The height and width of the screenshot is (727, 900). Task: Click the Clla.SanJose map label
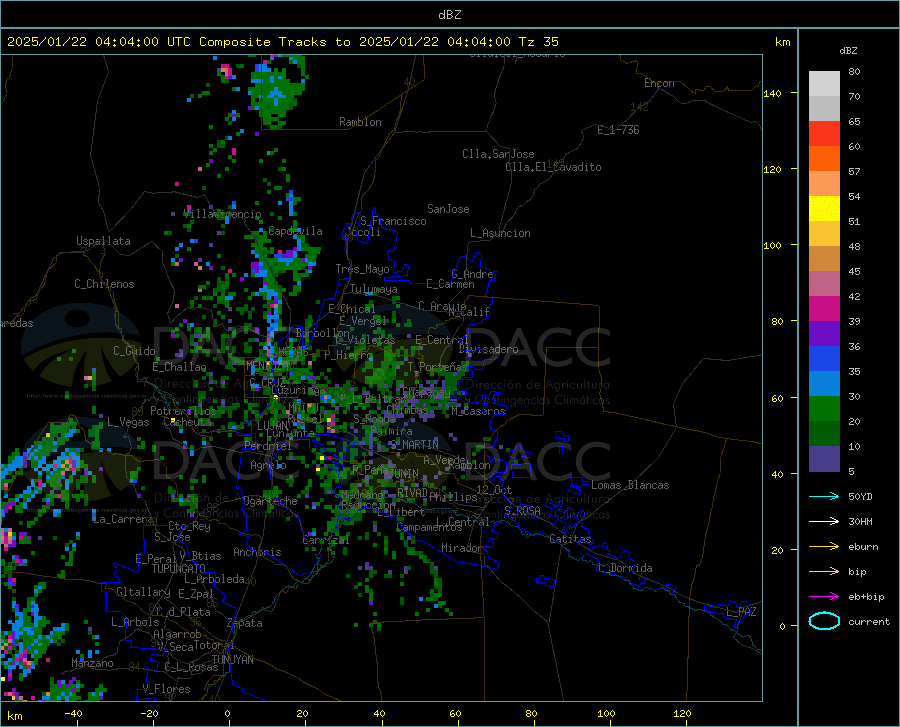pos(498,154)
